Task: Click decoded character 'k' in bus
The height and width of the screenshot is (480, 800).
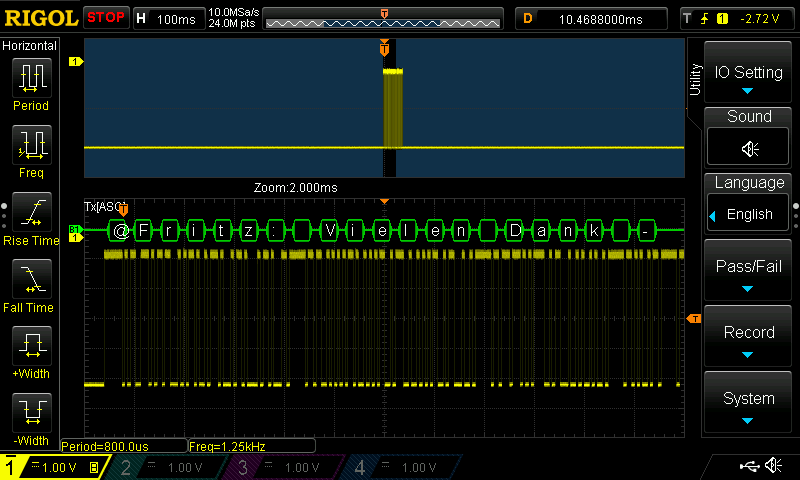Action: coord(594,231)
